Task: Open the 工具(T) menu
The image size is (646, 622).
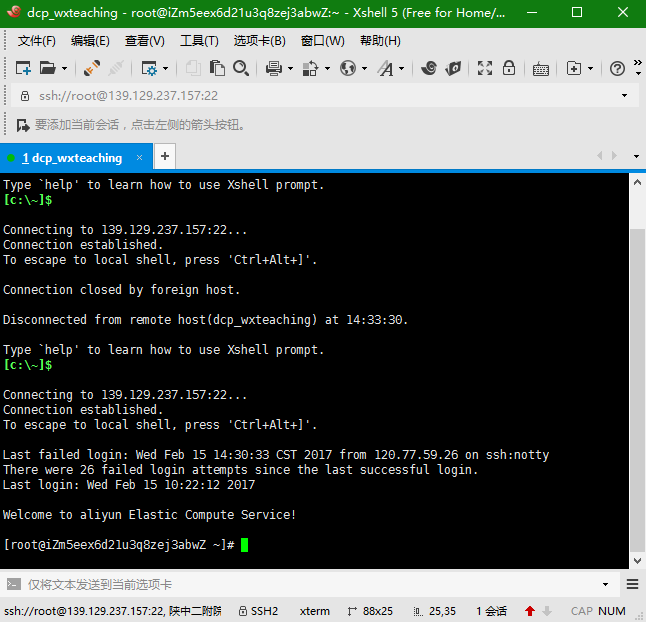Action: point(199,41)
